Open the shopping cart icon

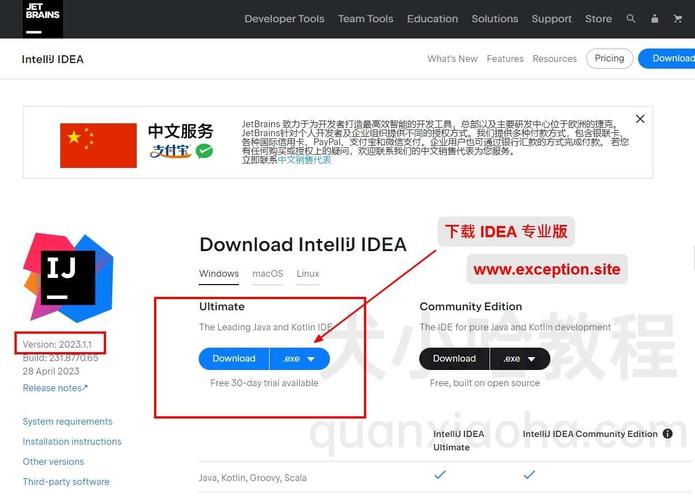coord(677,19)
